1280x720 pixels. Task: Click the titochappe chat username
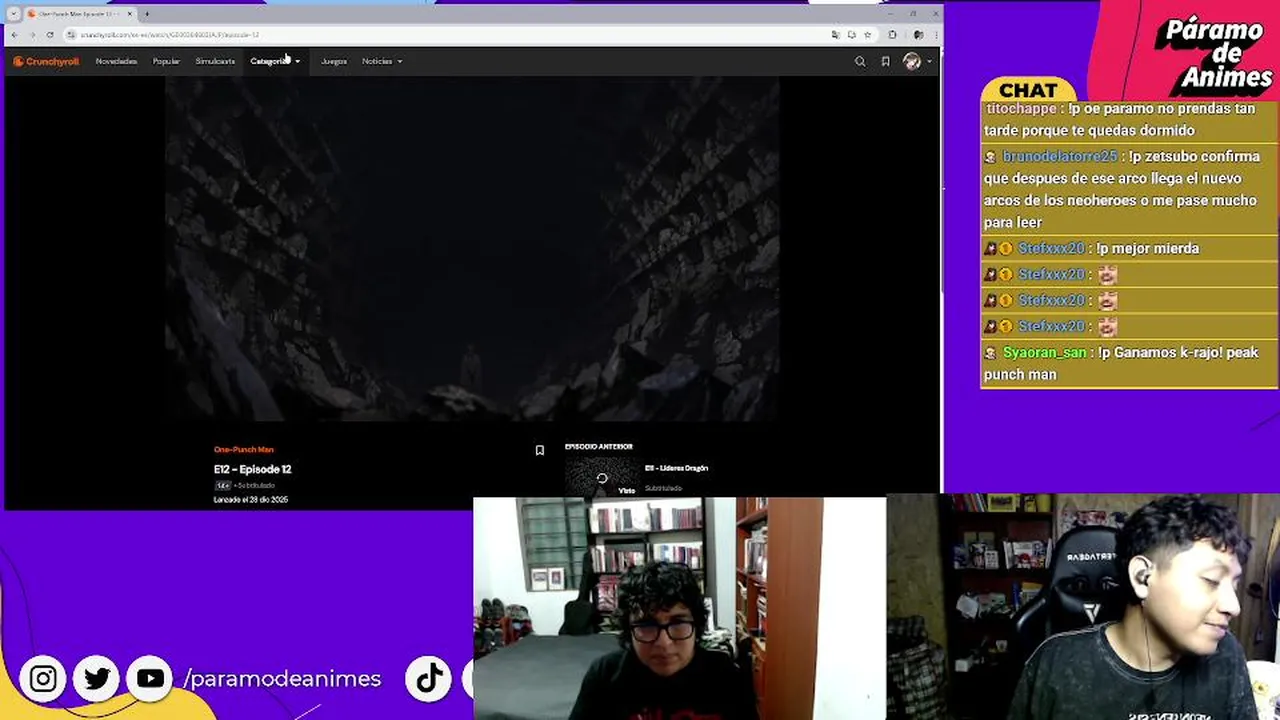coord(1021,109)
